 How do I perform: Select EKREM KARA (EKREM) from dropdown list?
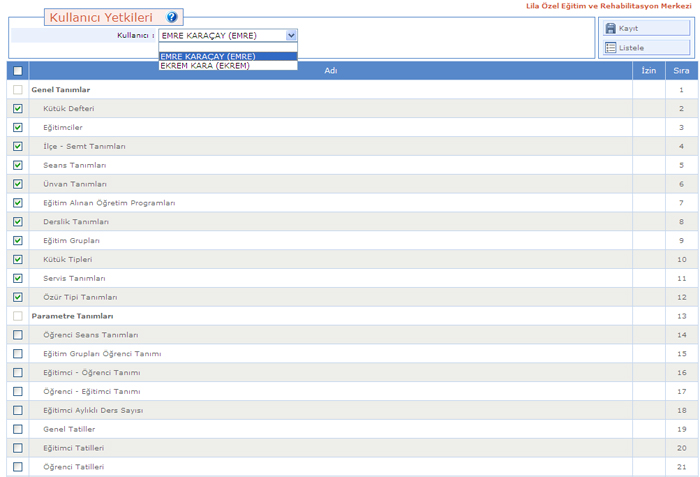(x=205, y=66)
